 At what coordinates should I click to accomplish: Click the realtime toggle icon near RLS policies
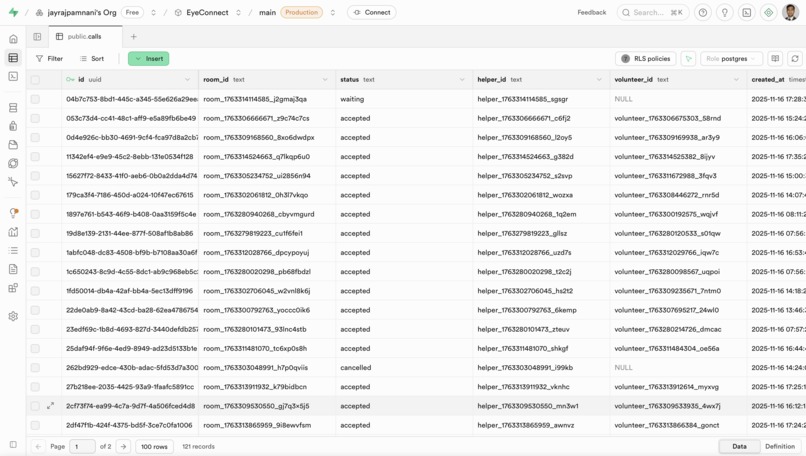(x=688, y=59)
